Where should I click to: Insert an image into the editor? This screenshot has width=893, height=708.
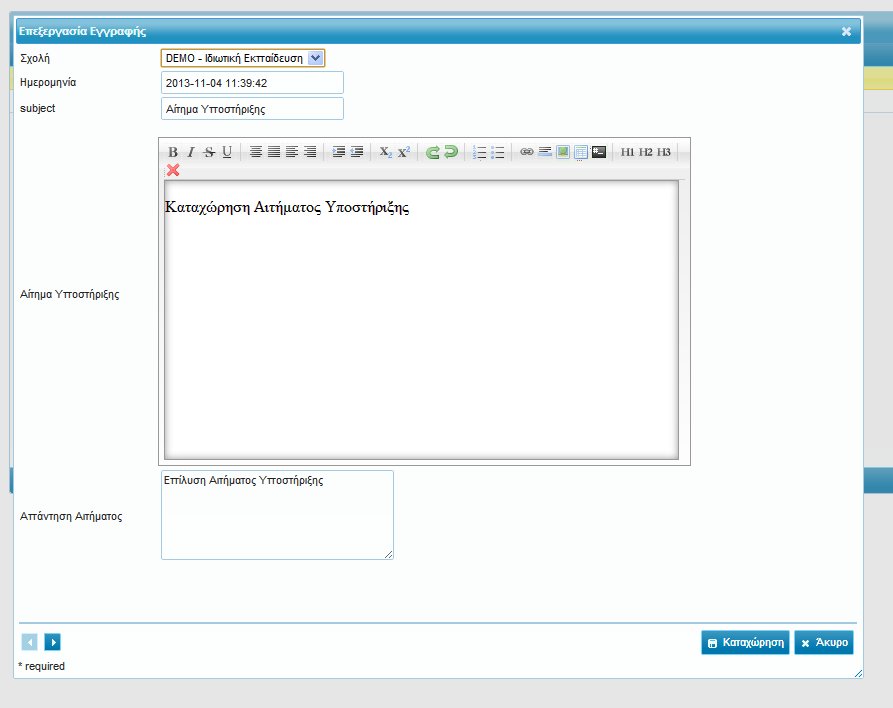coord(563,152)
